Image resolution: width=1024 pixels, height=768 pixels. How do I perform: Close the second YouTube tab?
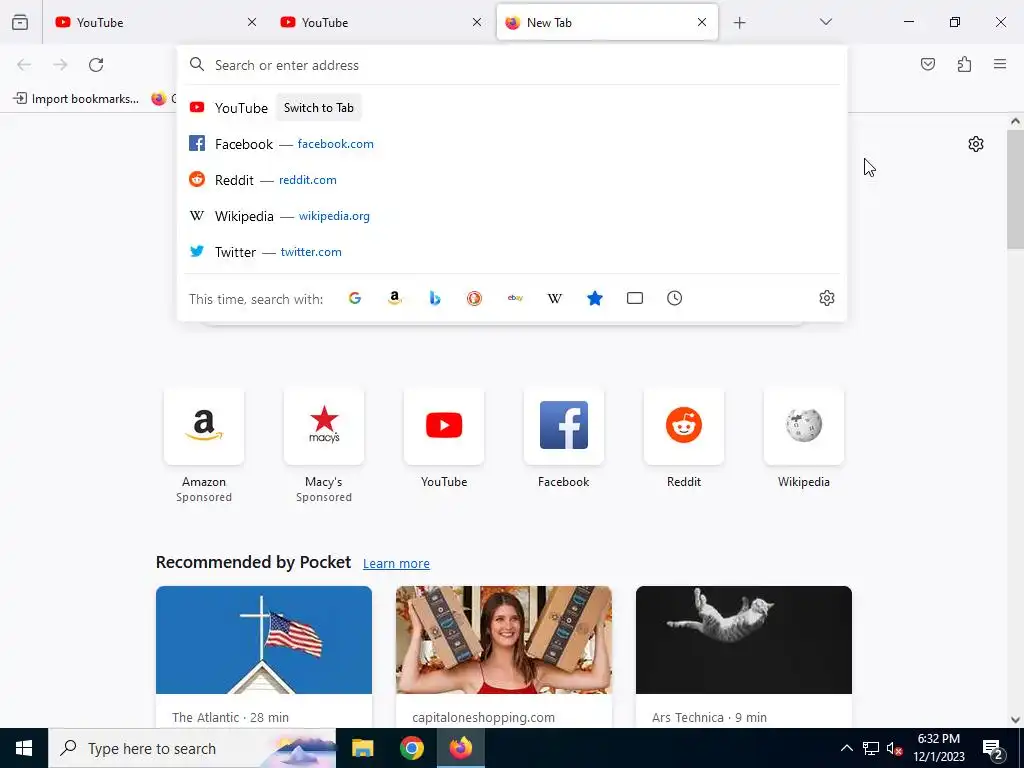tap(477, 22)
